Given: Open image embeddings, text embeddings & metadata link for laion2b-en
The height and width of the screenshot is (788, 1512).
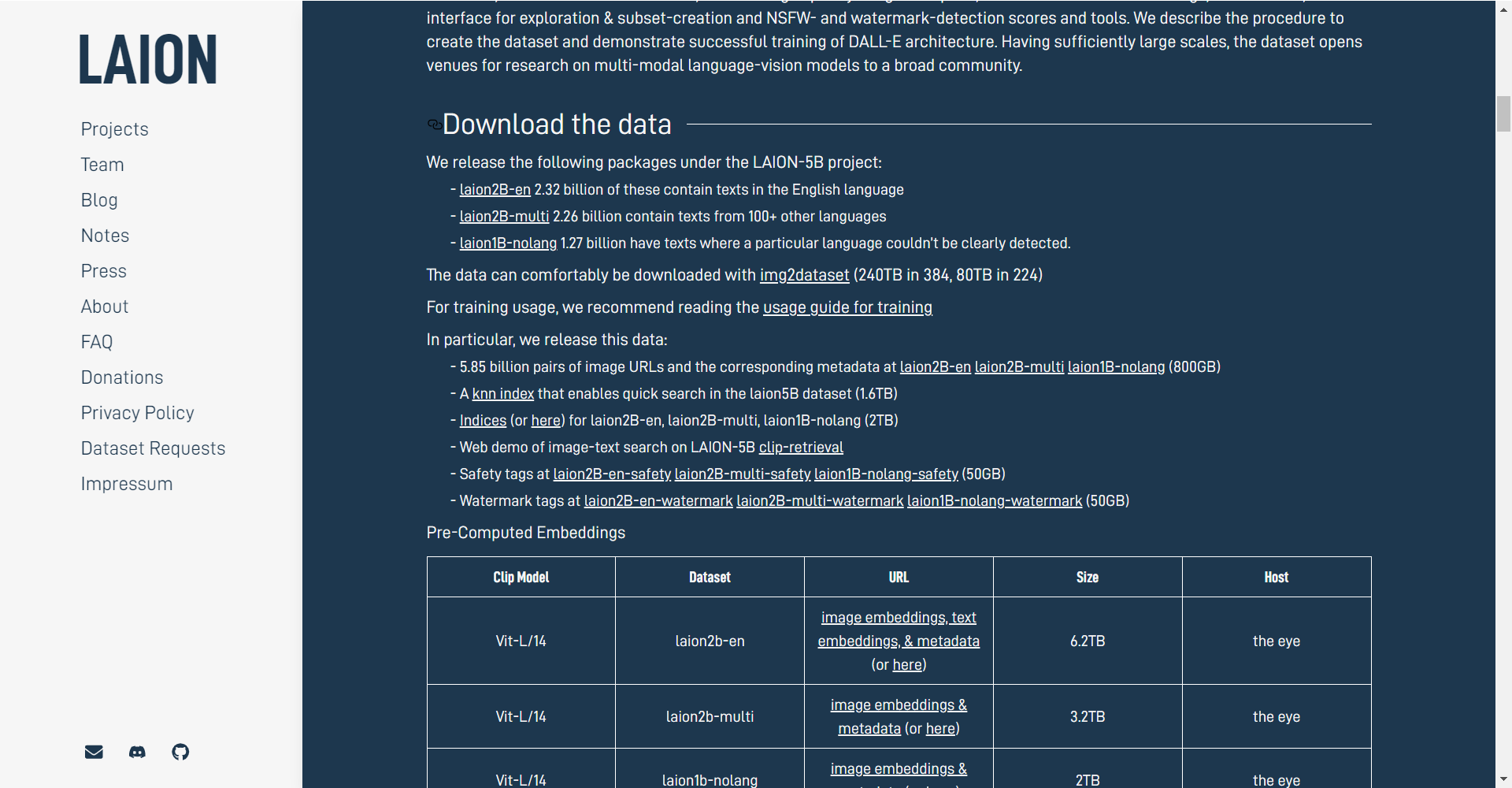Looking at the screenshot, I should (x=899, y=630).
